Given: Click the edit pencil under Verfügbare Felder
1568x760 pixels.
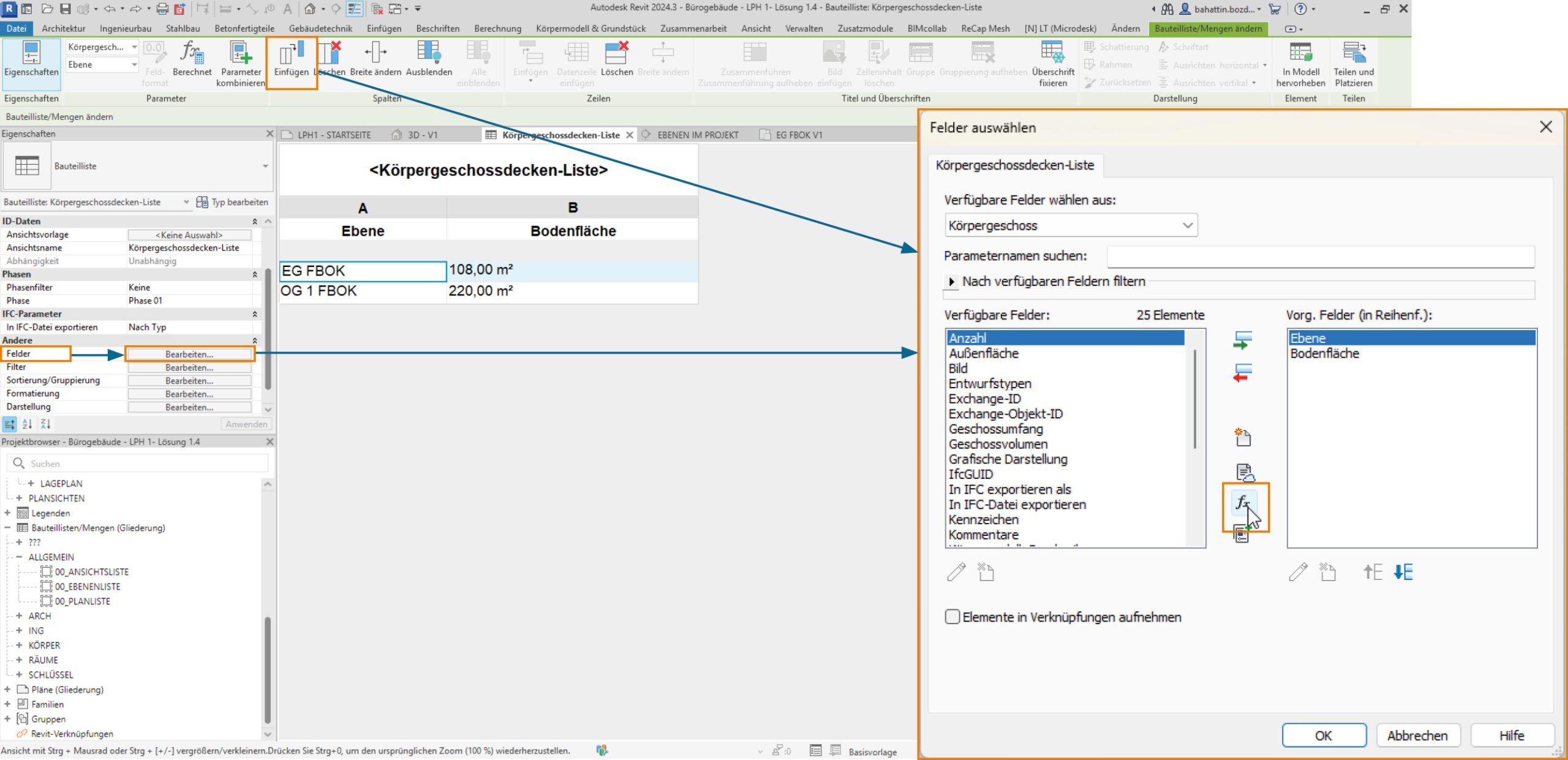Looking at the screenshot, I should tap(957, 572).
